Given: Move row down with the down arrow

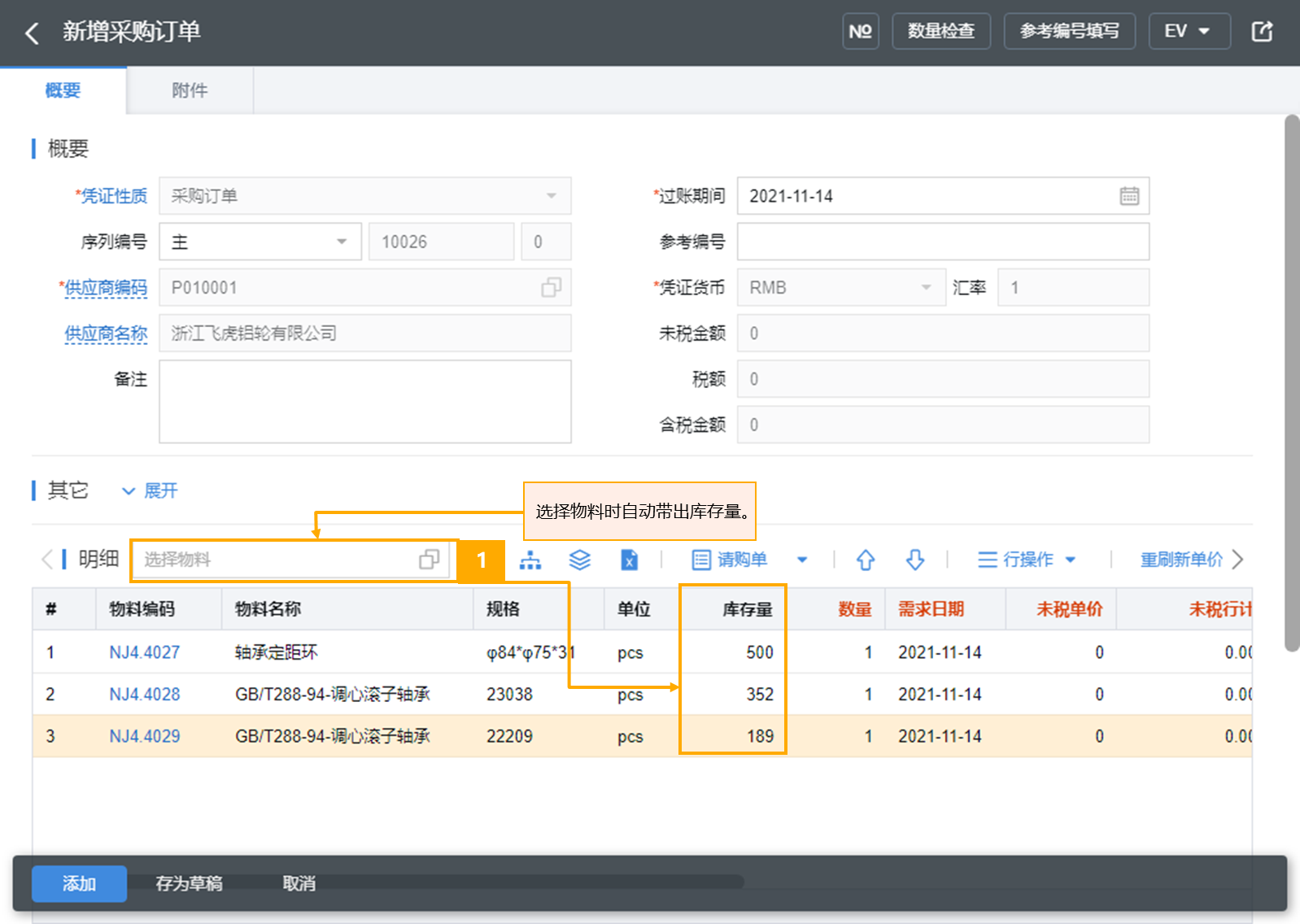Looking at the screenshot, I should click(x=915, y=560).
